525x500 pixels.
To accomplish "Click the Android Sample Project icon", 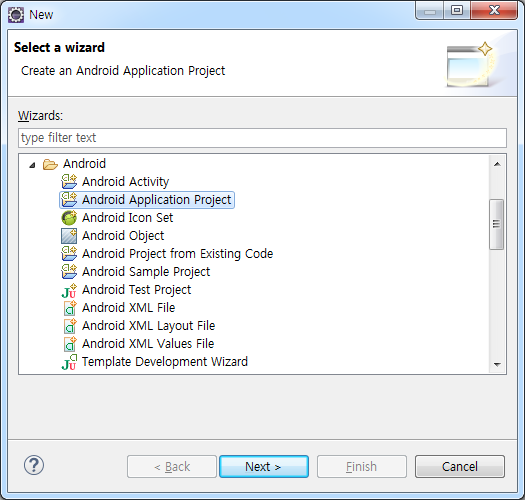I will tap(69, 272).
